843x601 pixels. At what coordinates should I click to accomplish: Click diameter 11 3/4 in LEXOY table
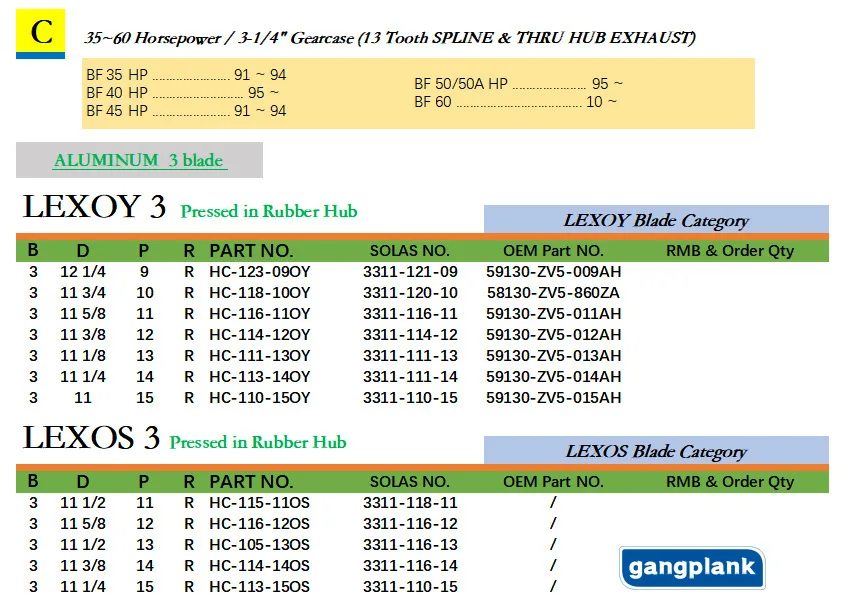tap(83, 293)
